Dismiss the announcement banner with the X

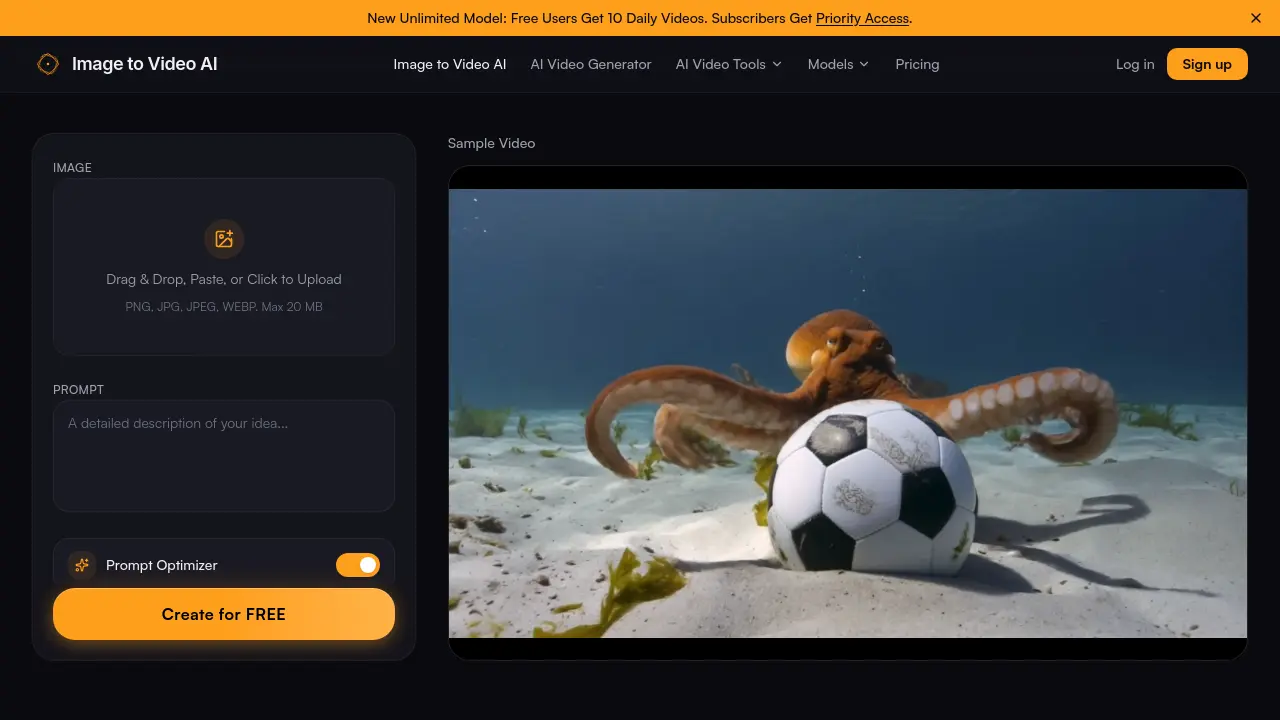pyautogui.click(x=1256, y=18)
